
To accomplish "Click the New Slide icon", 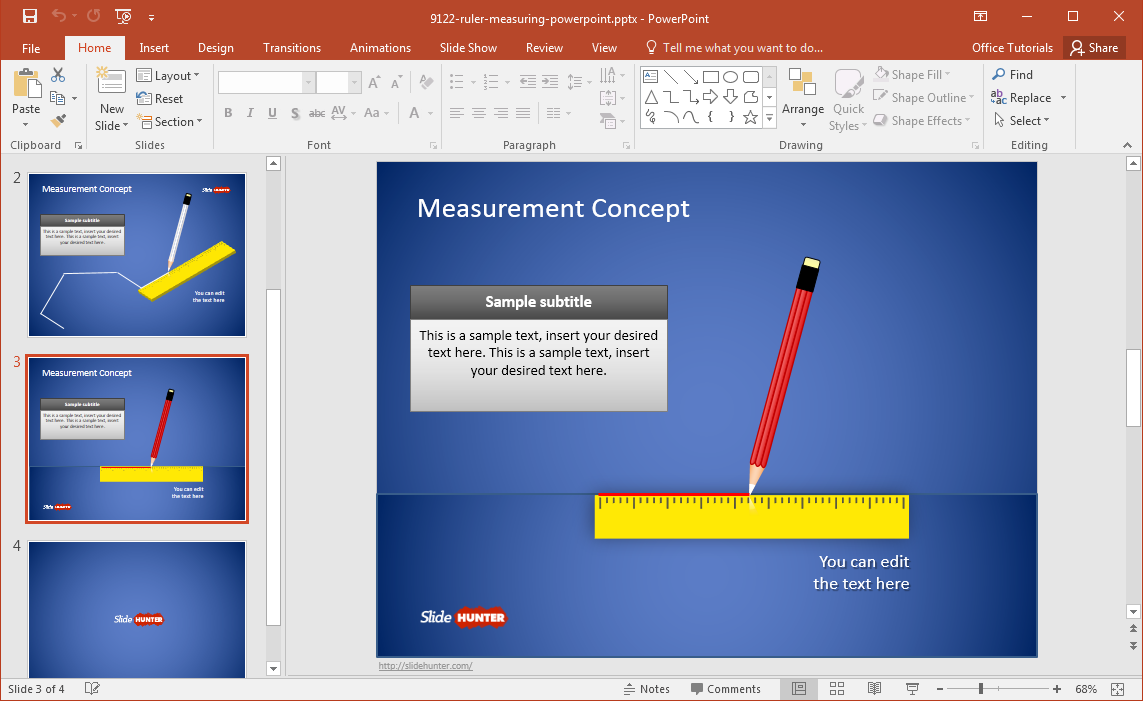I will [111, 83].
